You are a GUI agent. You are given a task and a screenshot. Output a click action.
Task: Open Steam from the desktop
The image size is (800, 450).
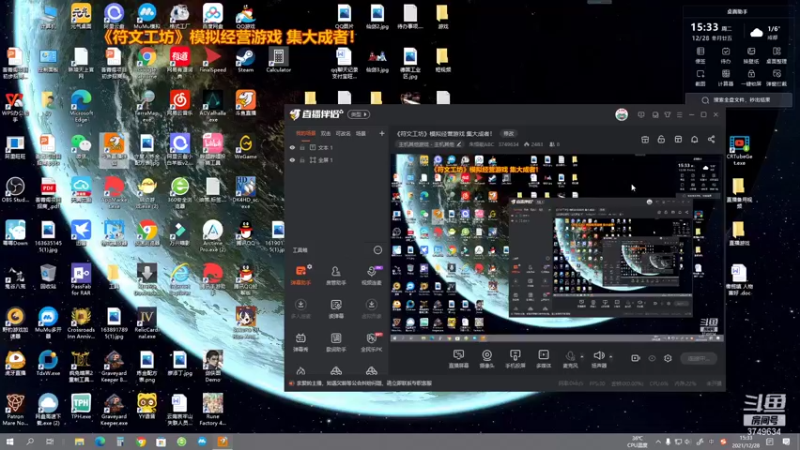245,60
